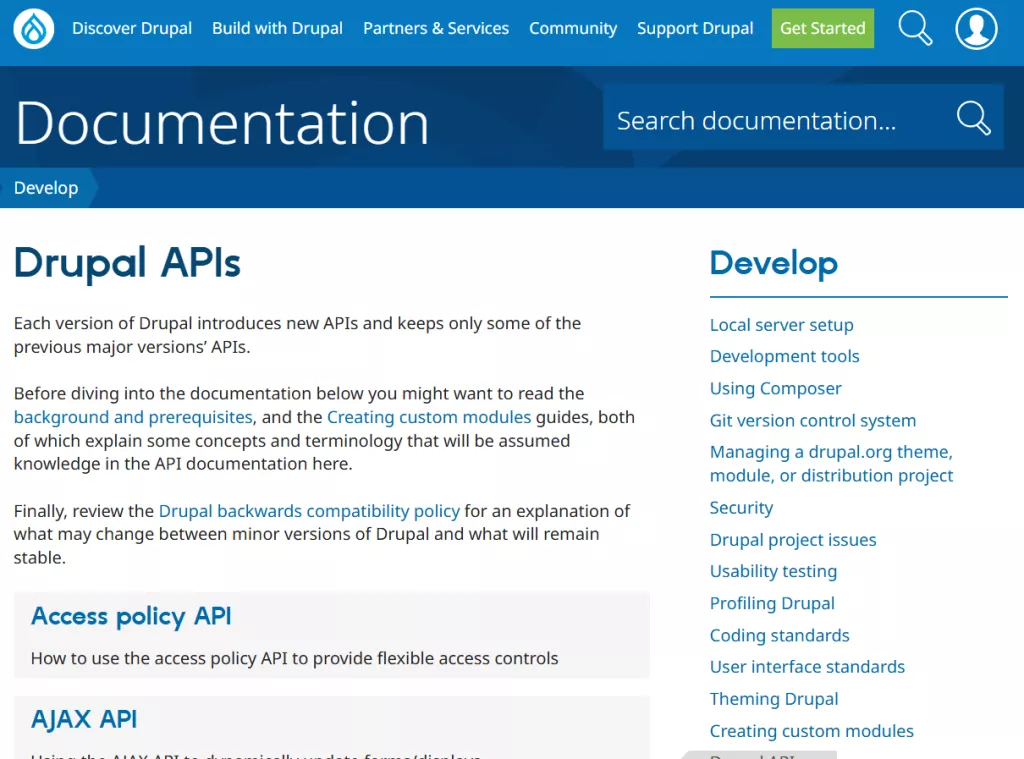Open Access policy API heading

pos(131,616)
